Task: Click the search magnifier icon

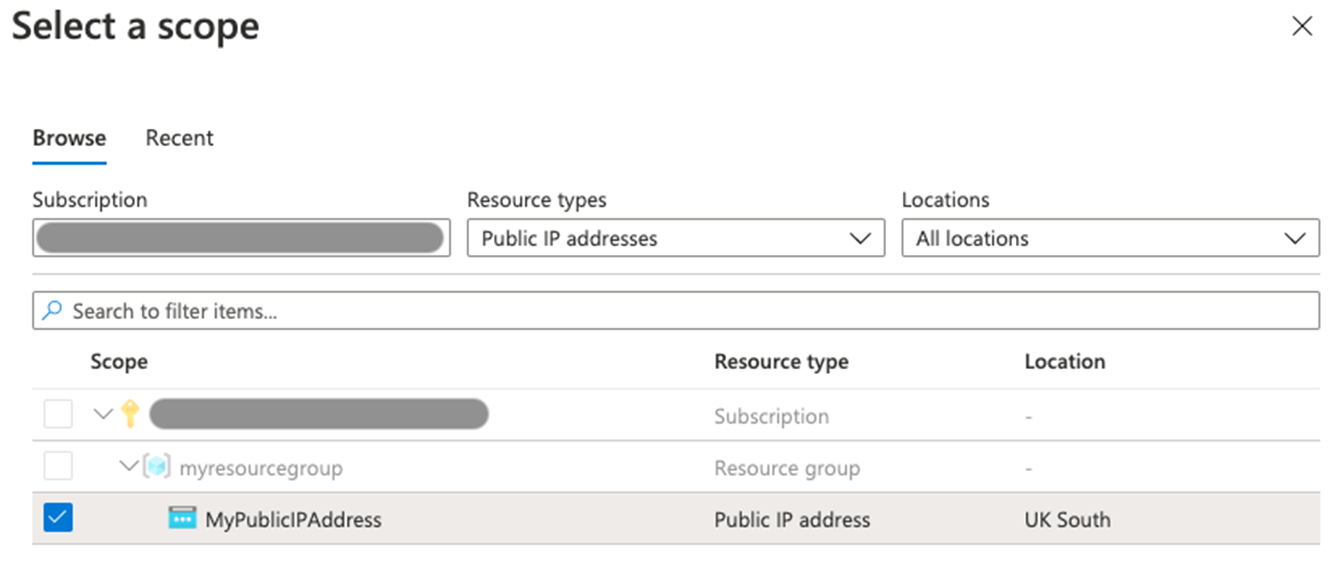Action: point(53,311)
